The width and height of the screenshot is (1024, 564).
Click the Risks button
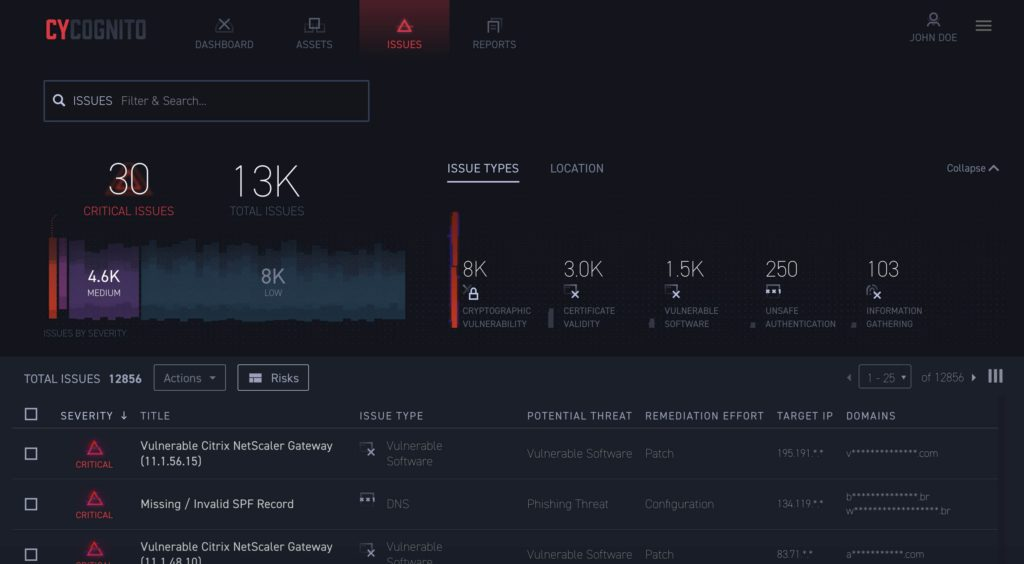273,377
